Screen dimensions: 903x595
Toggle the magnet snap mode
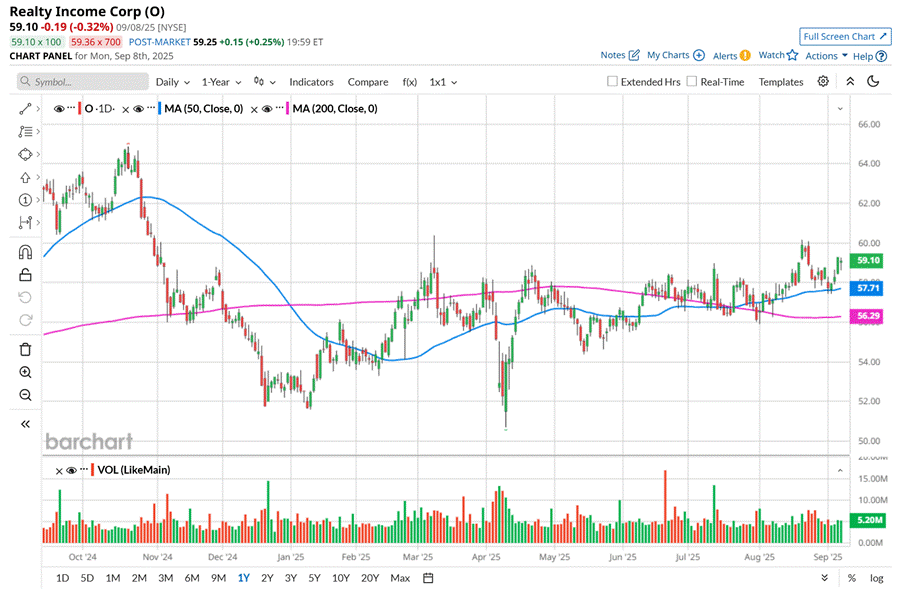tap(25, 252)
